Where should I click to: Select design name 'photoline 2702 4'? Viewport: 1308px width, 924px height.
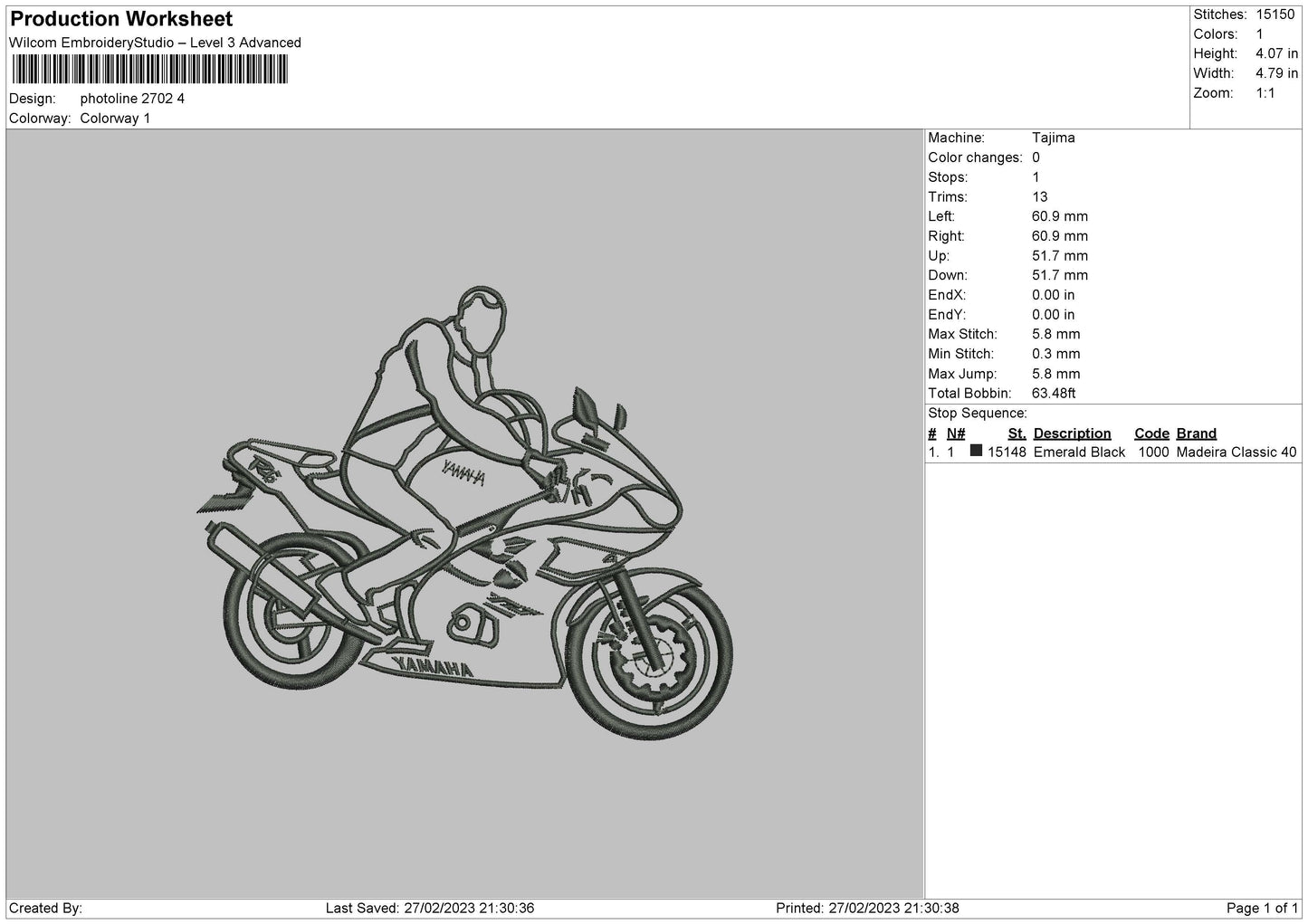coord(132,99)
